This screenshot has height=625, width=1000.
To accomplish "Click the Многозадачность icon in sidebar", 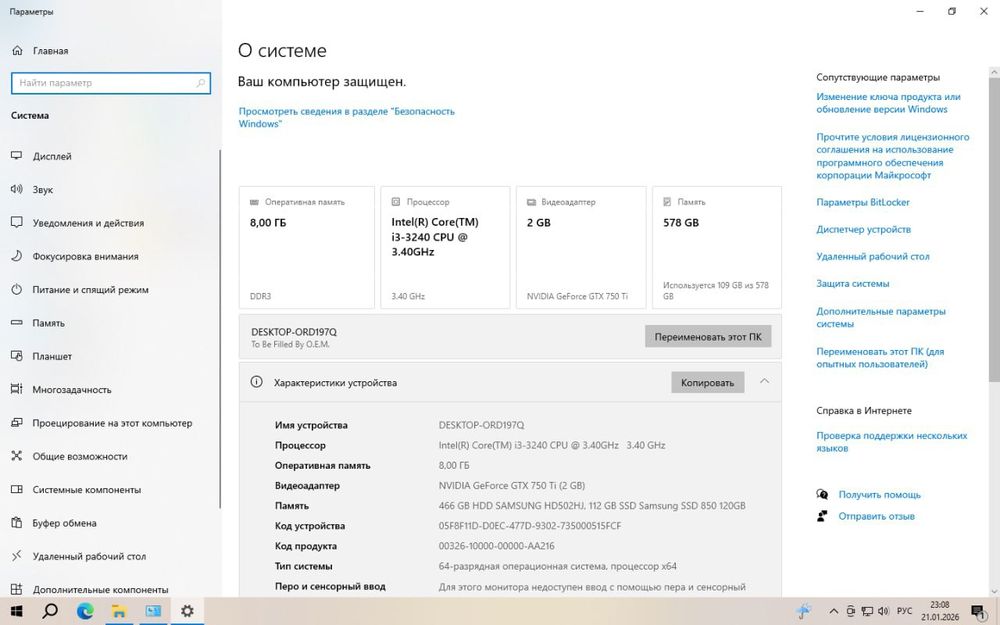I will click(x=17, y=389).
